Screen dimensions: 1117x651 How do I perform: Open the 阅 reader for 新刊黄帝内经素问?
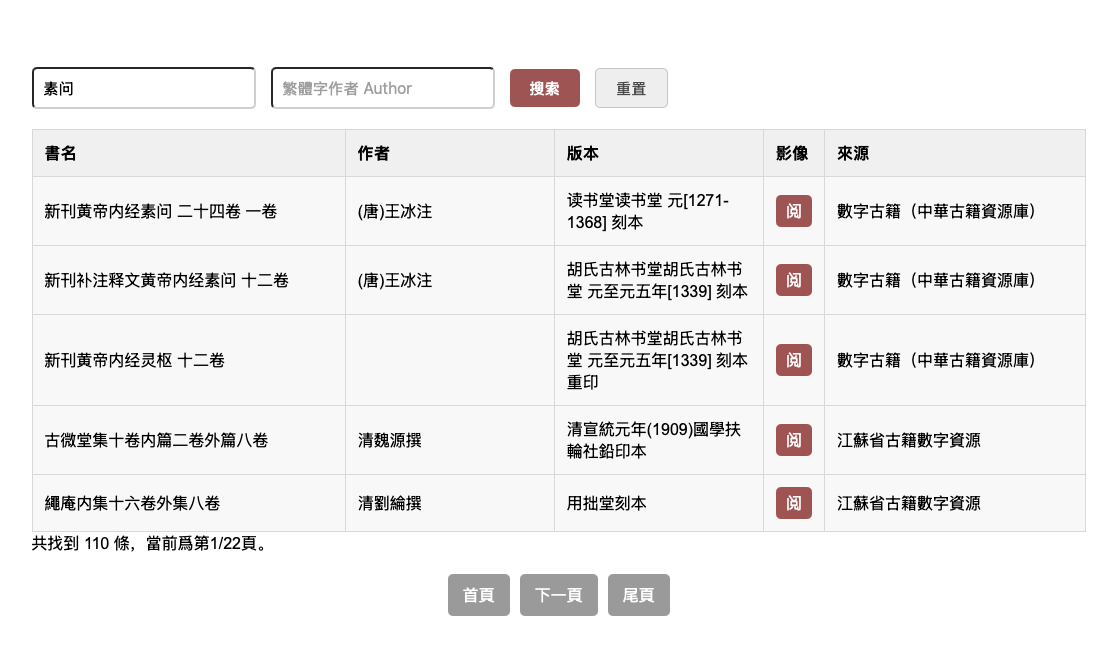793,211
